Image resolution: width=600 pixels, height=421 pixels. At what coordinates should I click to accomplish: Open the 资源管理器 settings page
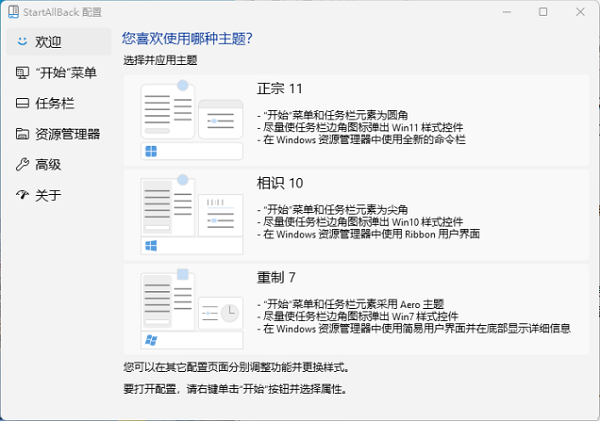[67, 134]
